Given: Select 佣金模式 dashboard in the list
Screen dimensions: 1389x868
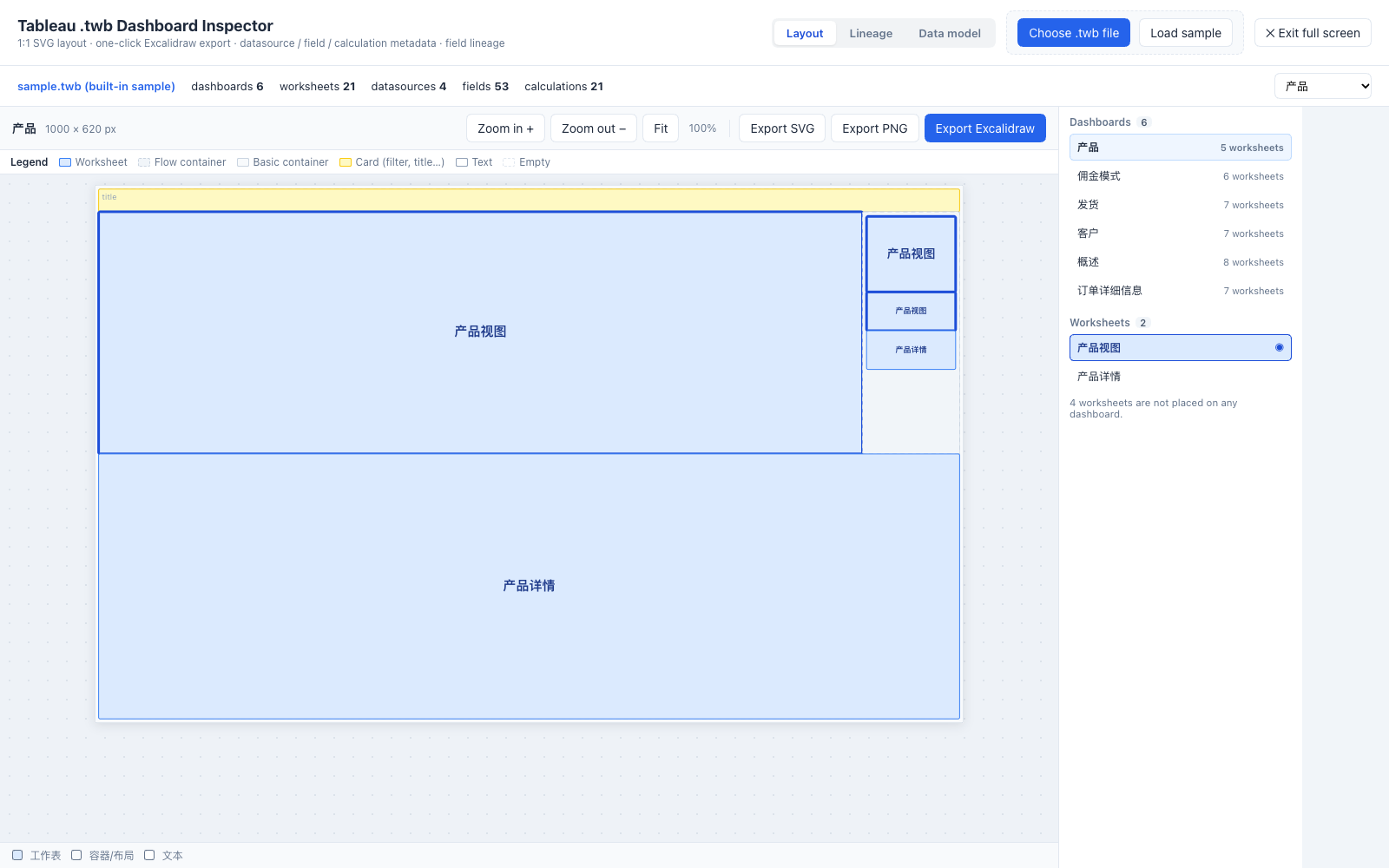Looking at the screenshot, I should (1181, 176).
